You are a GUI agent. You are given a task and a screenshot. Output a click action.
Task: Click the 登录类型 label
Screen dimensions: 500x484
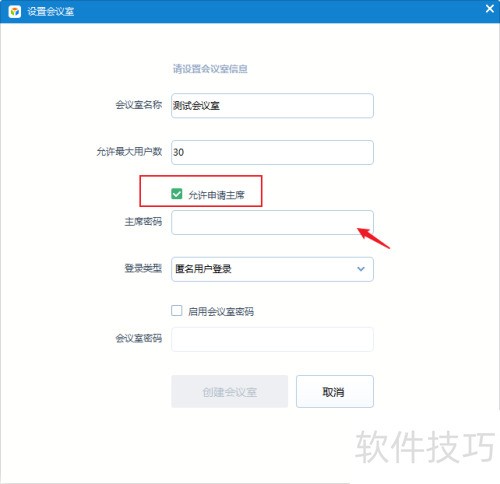pyautogui.click(x=143, y=268)
